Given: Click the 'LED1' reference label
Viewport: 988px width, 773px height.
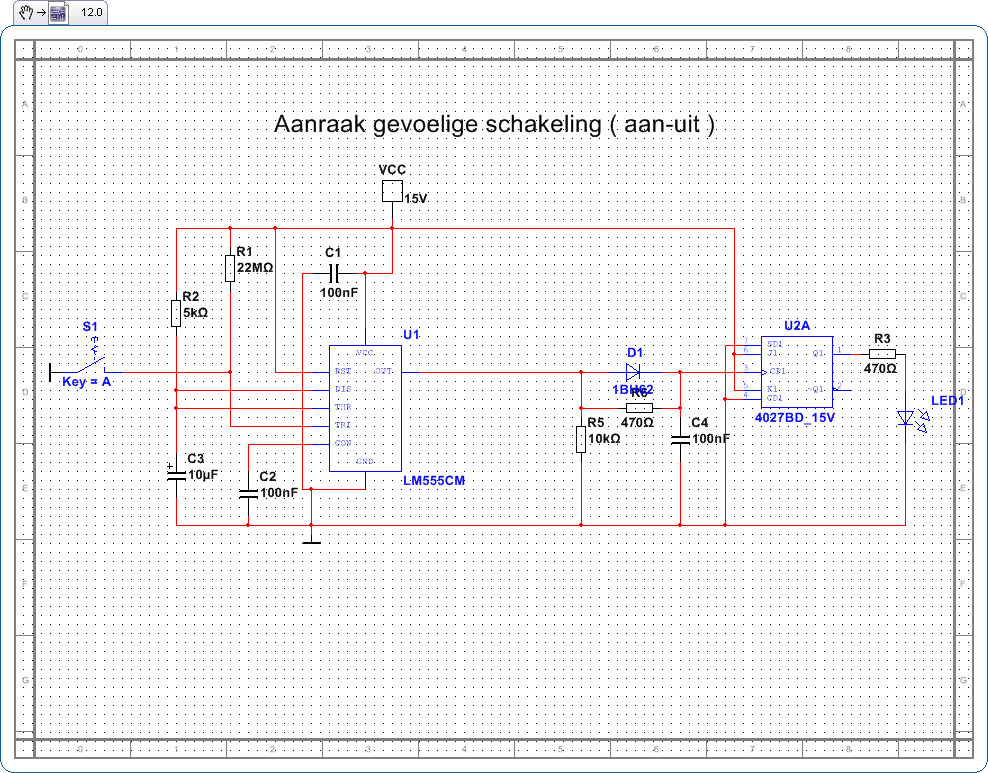Looking at the screenshot, I should click(x=948, y=401).
